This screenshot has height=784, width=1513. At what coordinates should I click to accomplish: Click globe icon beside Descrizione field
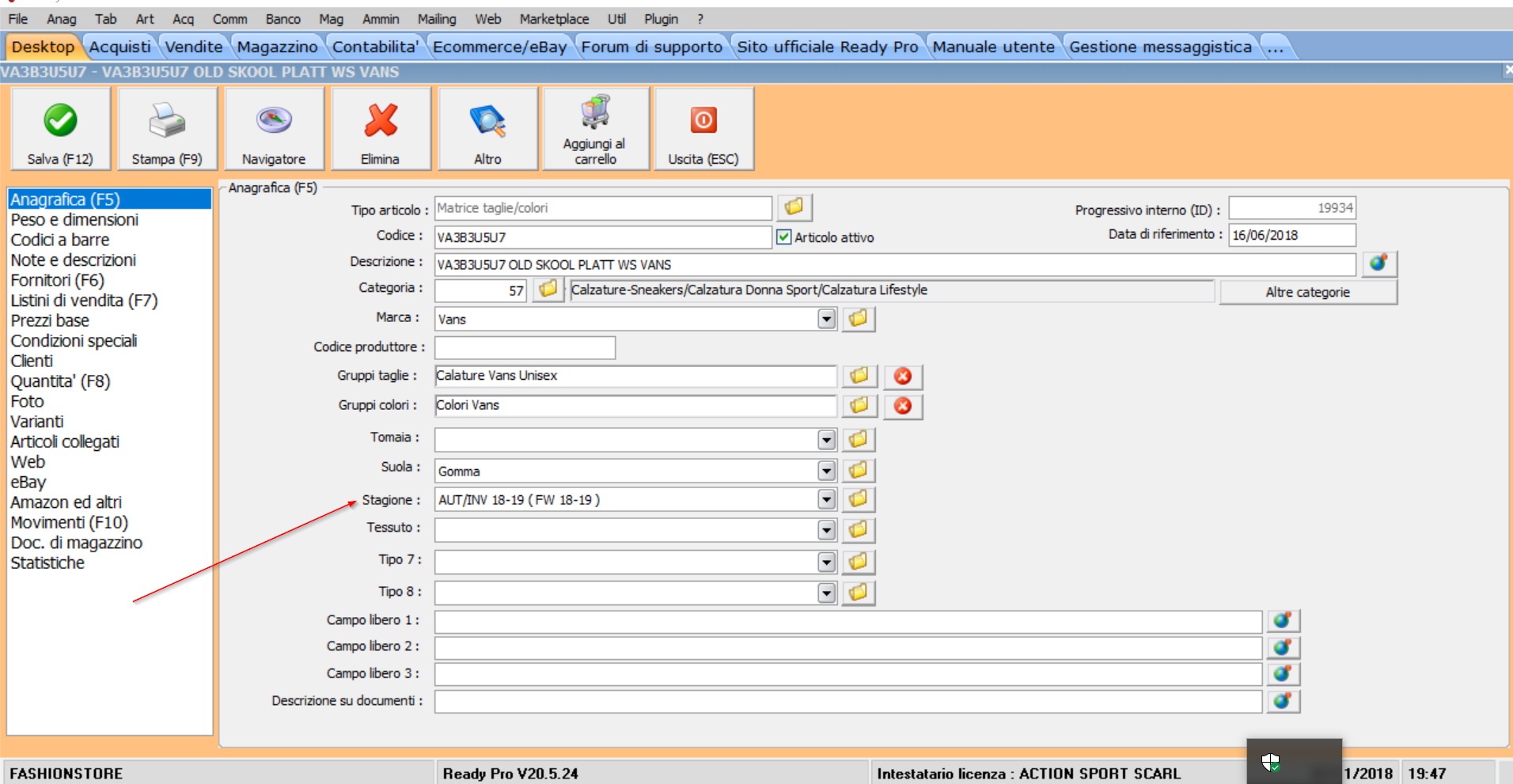pyautogui.click(x=1378, y=263)
